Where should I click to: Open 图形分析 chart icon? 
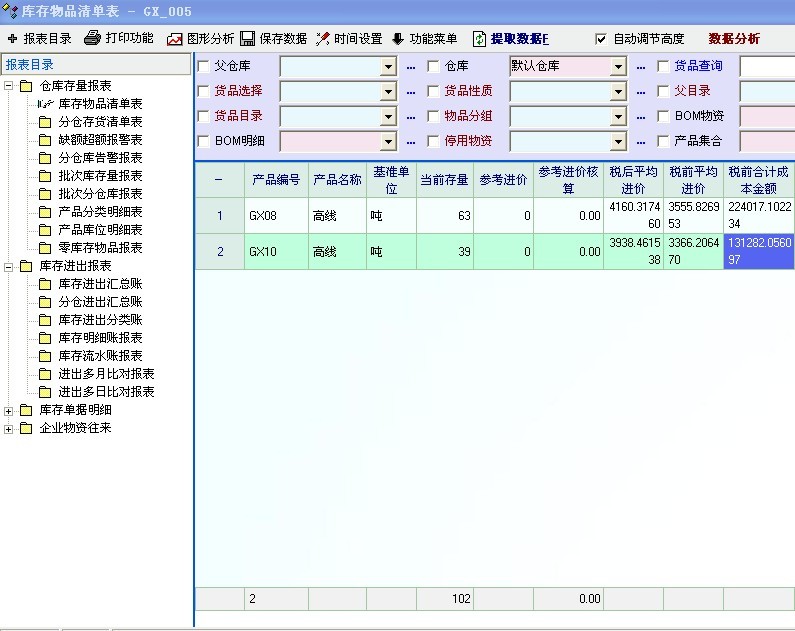175,39
